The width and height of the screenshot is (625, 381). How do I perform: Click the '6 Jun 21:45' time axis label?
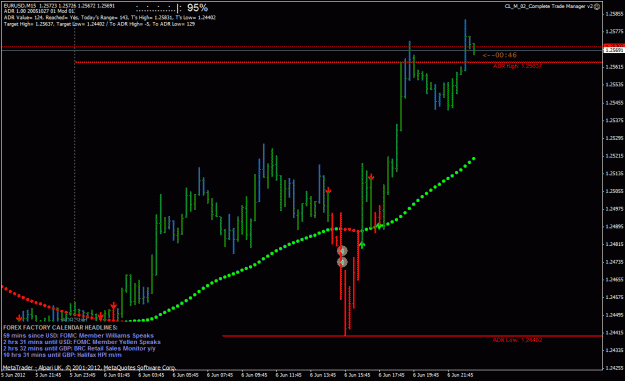460,375
